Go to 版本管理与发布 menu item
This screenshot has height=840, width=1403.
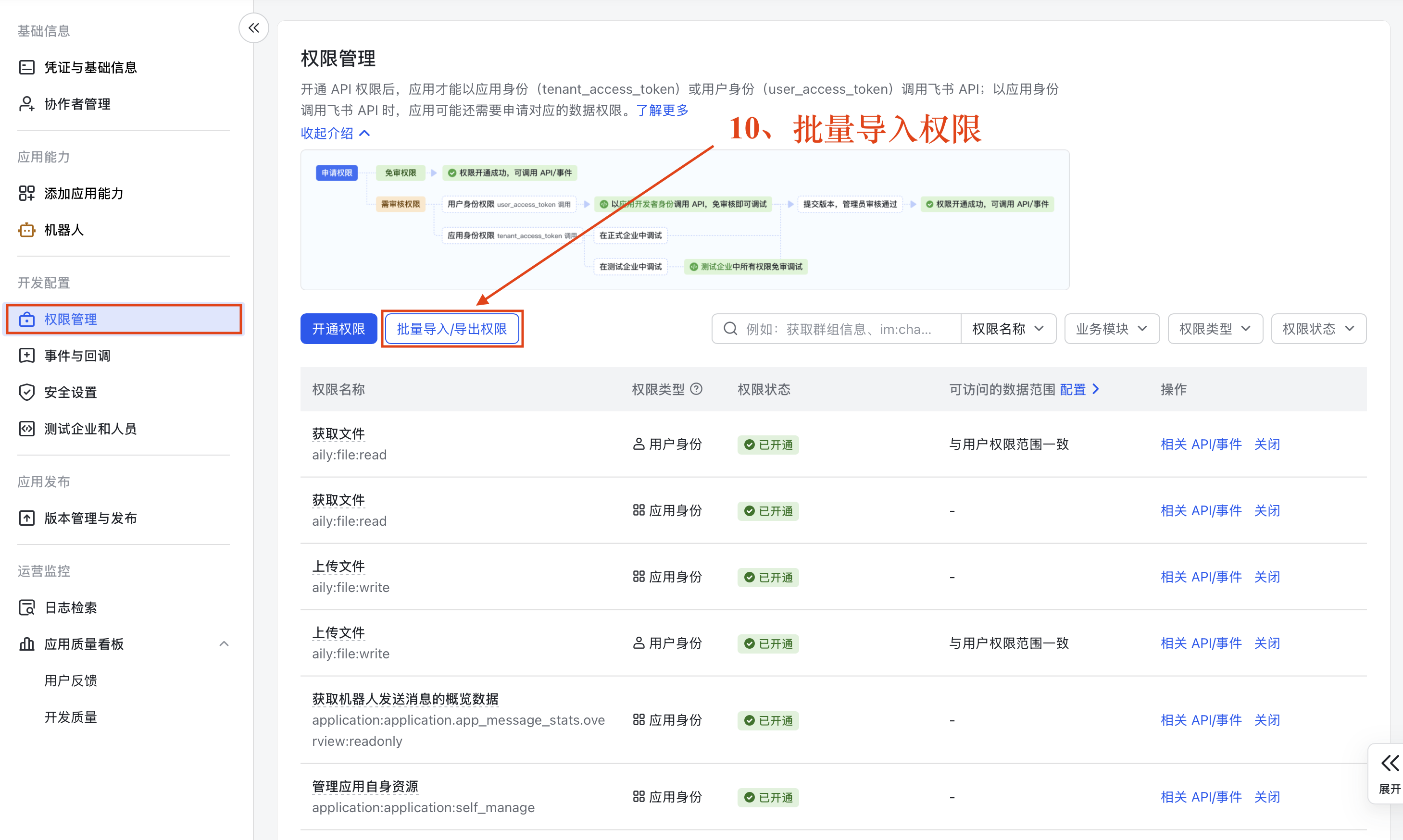click(x=124, y=518)
